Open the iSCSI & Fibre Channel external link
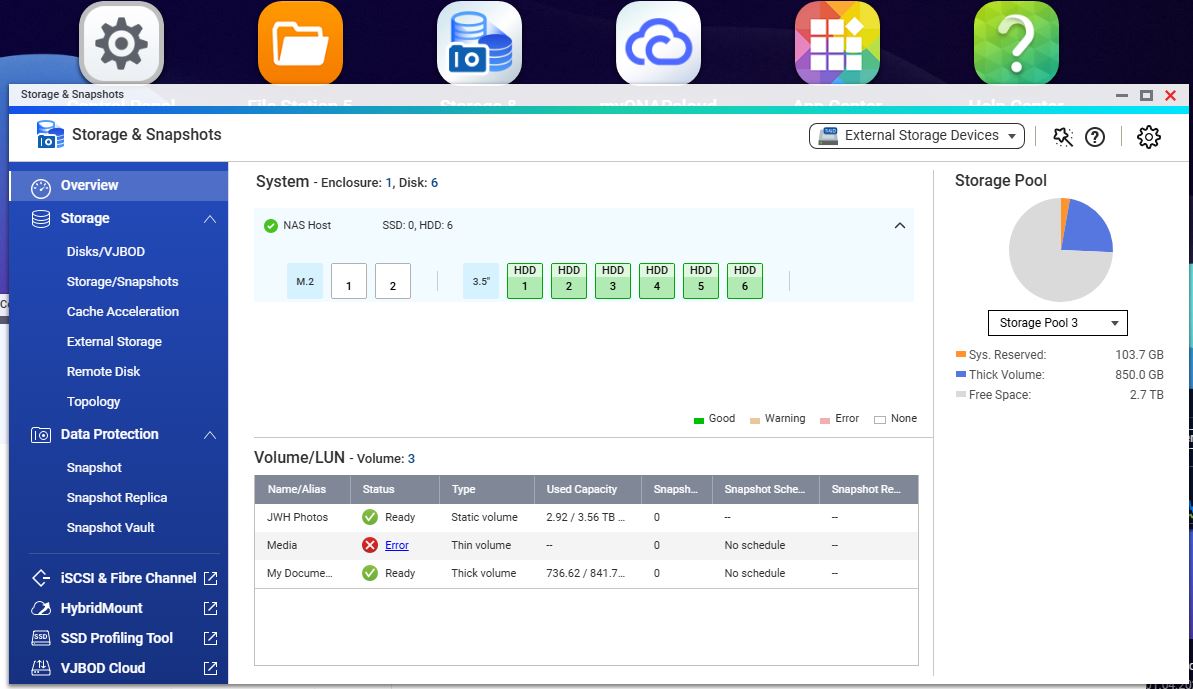Screen dimensions: 1193x689 pos(210,578)
